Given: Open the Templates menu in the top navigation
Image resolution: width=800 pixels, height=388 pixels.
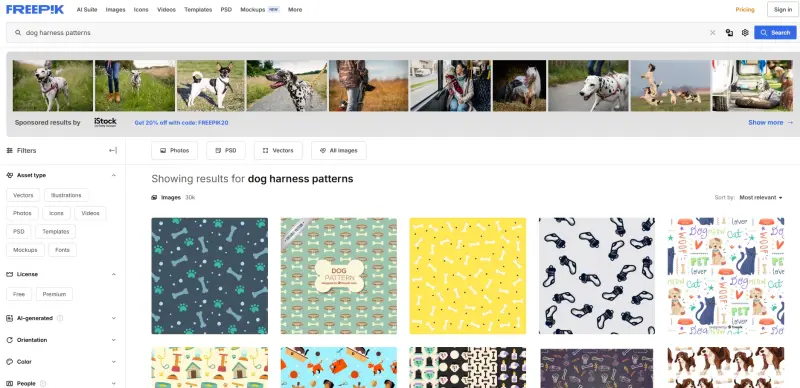Looking at the screenshot, I should pos(198,10).
